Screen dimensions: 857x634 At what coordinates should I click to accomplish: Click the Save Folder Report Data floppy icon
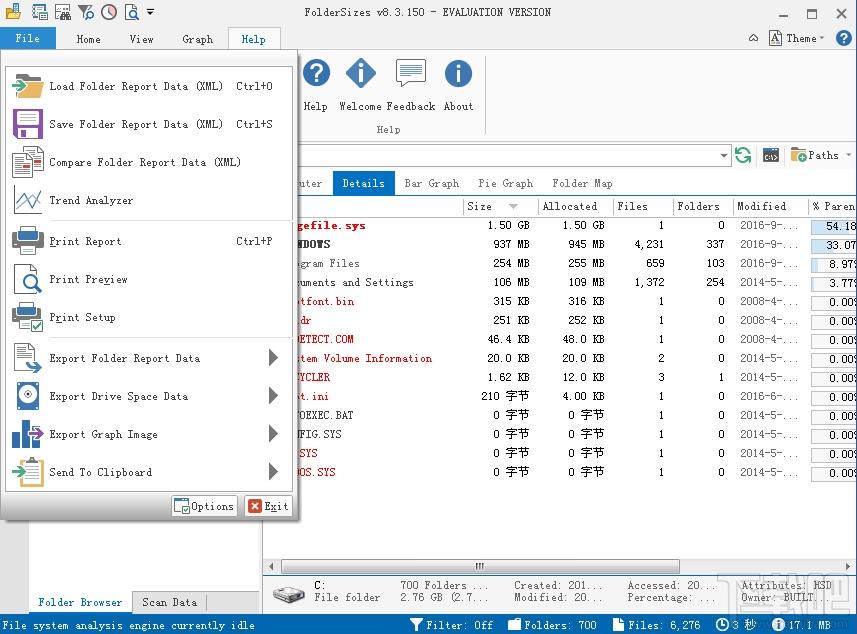[27, 124]
